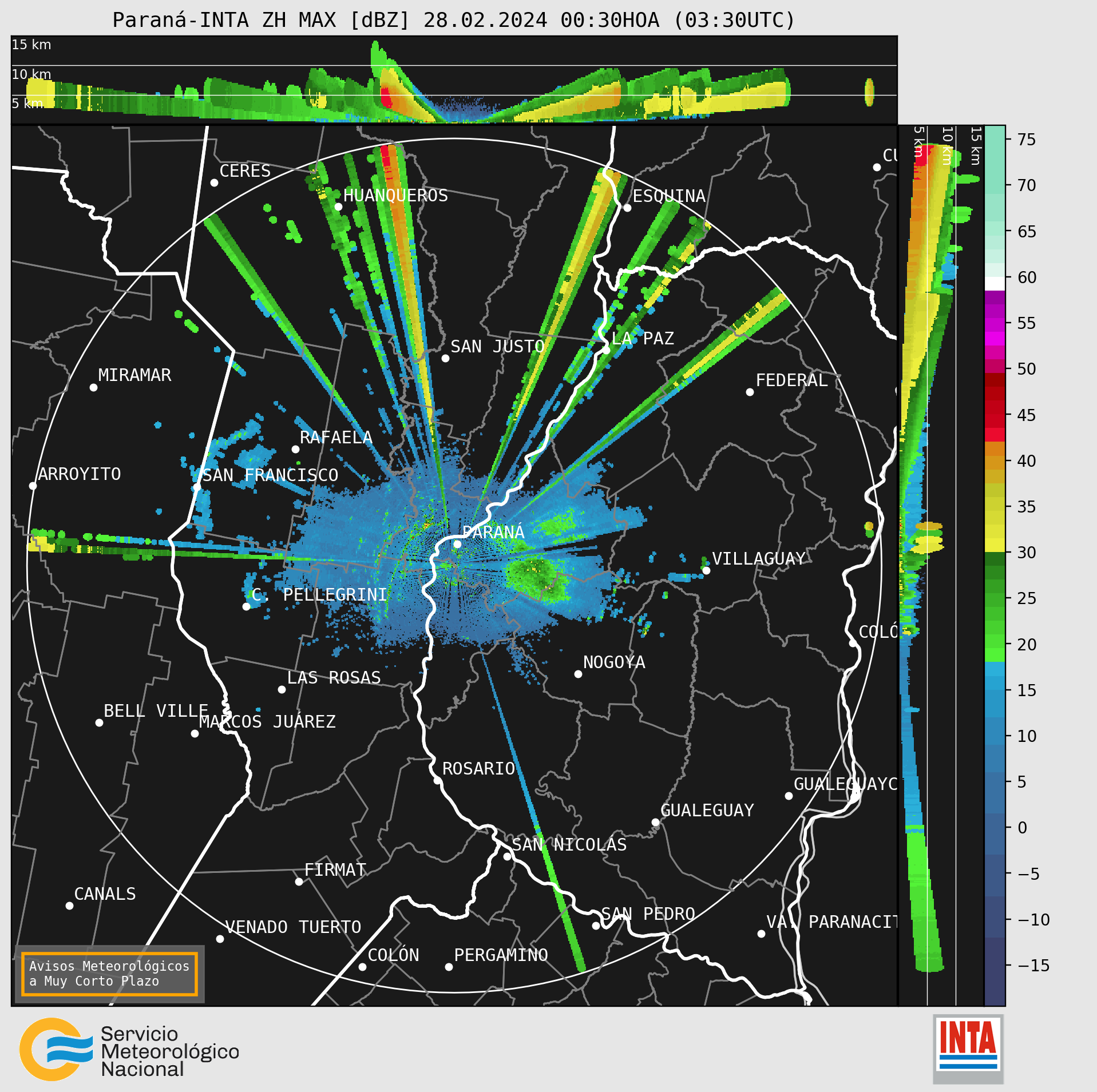Click the FEDERAL city label
This screenshot has width=1097, height=1092.
tap(792, 380)
